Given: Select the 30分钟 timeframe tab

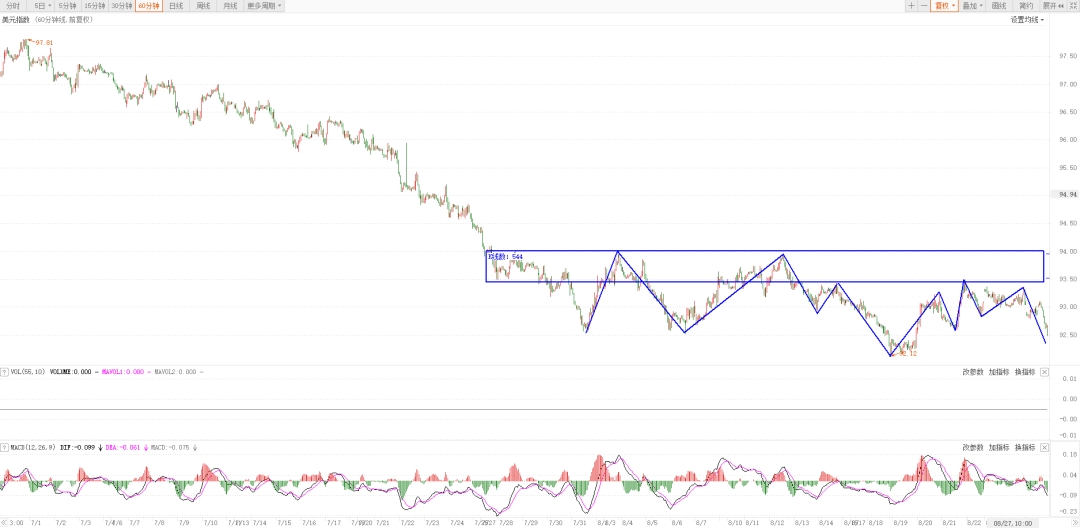Looking at the screenshot, I should point(121,6).
